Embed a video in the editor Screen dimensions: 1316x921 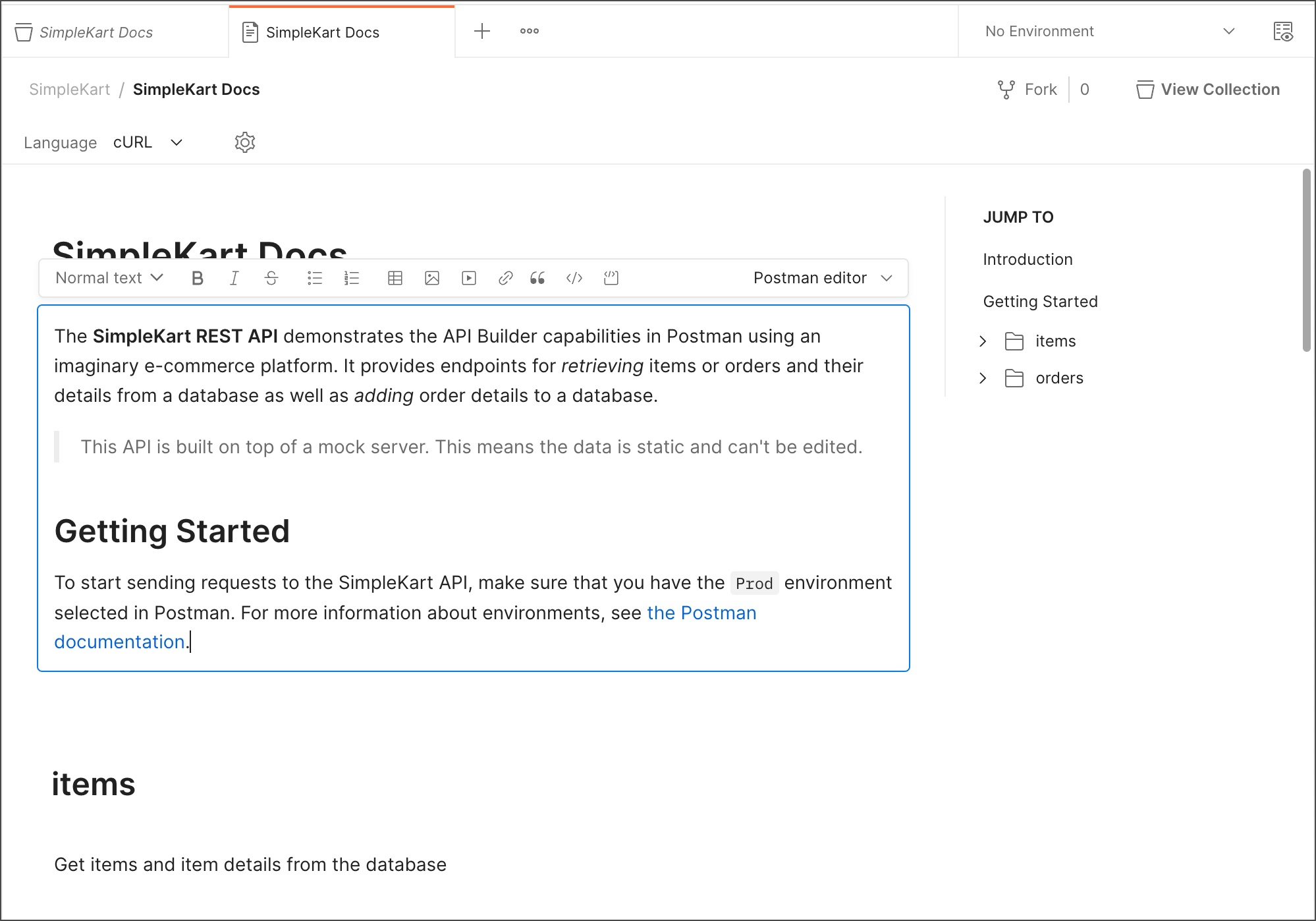click(x=469, y=278)
